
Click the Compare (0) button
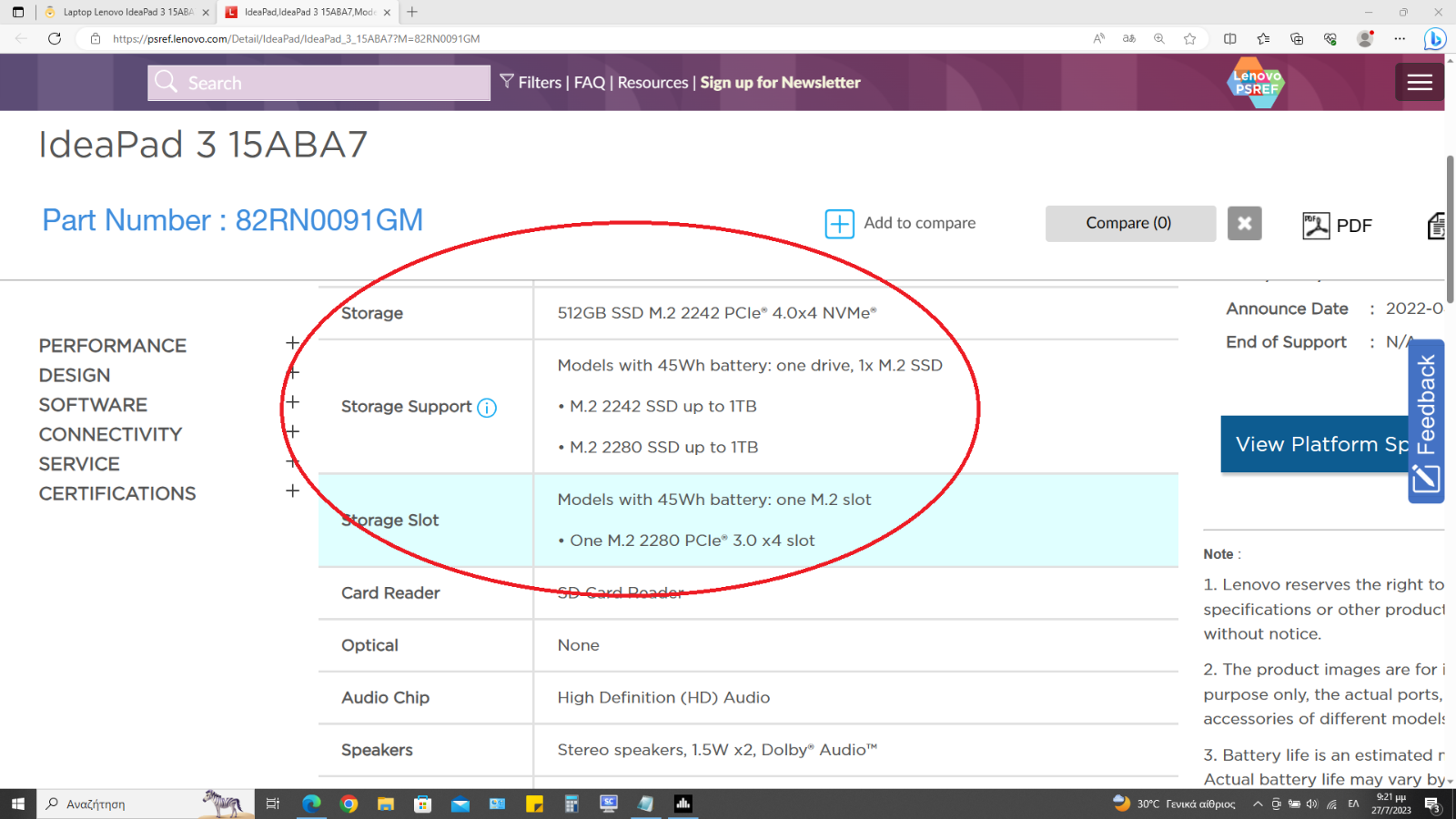[1130, 223]
